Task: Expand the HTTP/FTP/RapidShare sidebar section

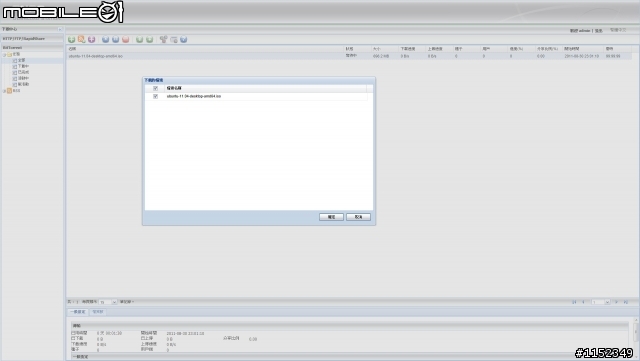Action: coord(32,38)
